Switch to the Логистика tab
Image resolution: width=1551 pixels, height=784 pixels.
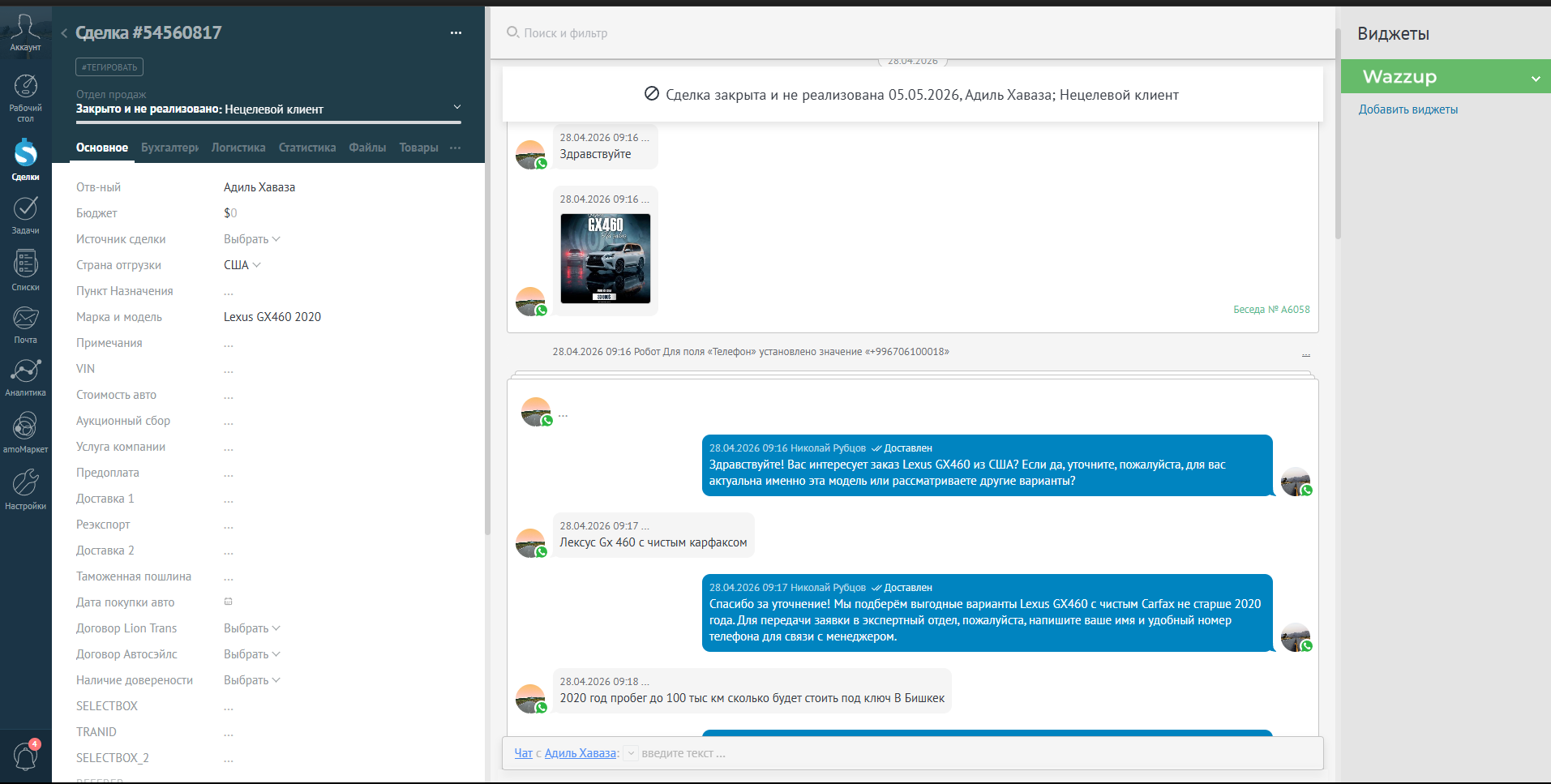[238, 148]
